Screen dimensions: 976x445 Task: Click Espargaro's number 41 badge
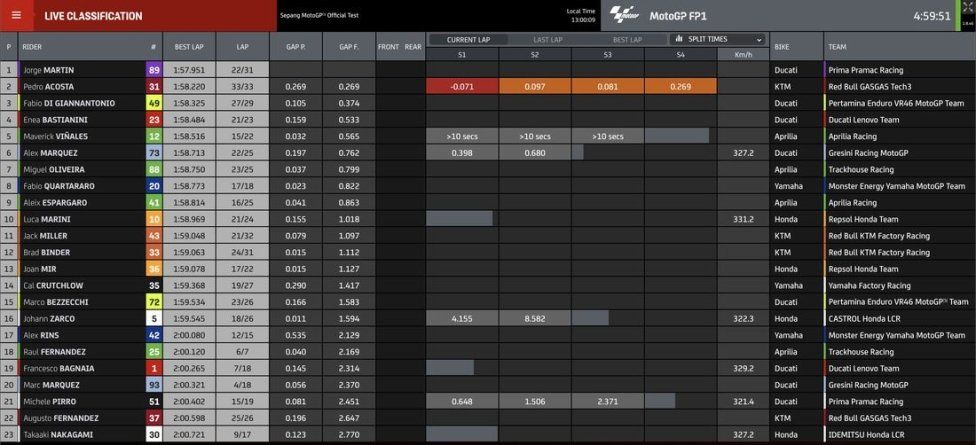tap(154, 202)
